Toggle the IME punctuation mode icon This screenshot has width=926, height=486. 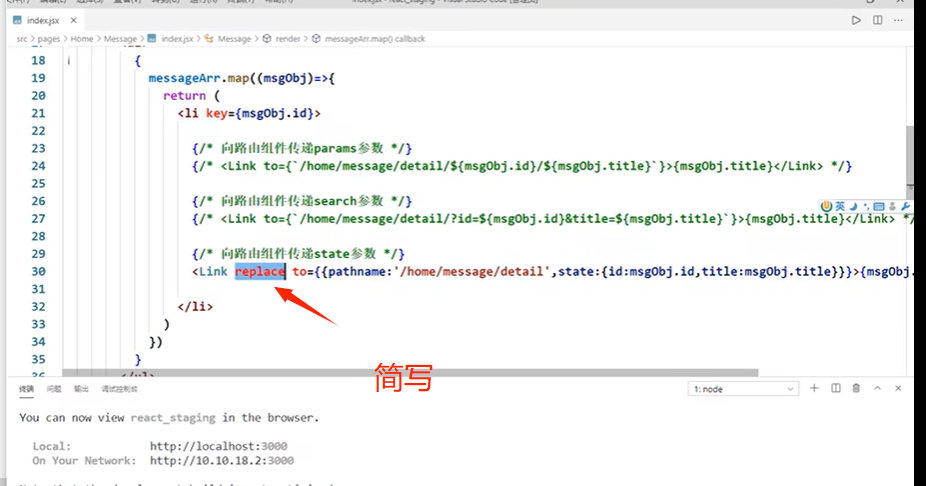[x=866, y=206]
